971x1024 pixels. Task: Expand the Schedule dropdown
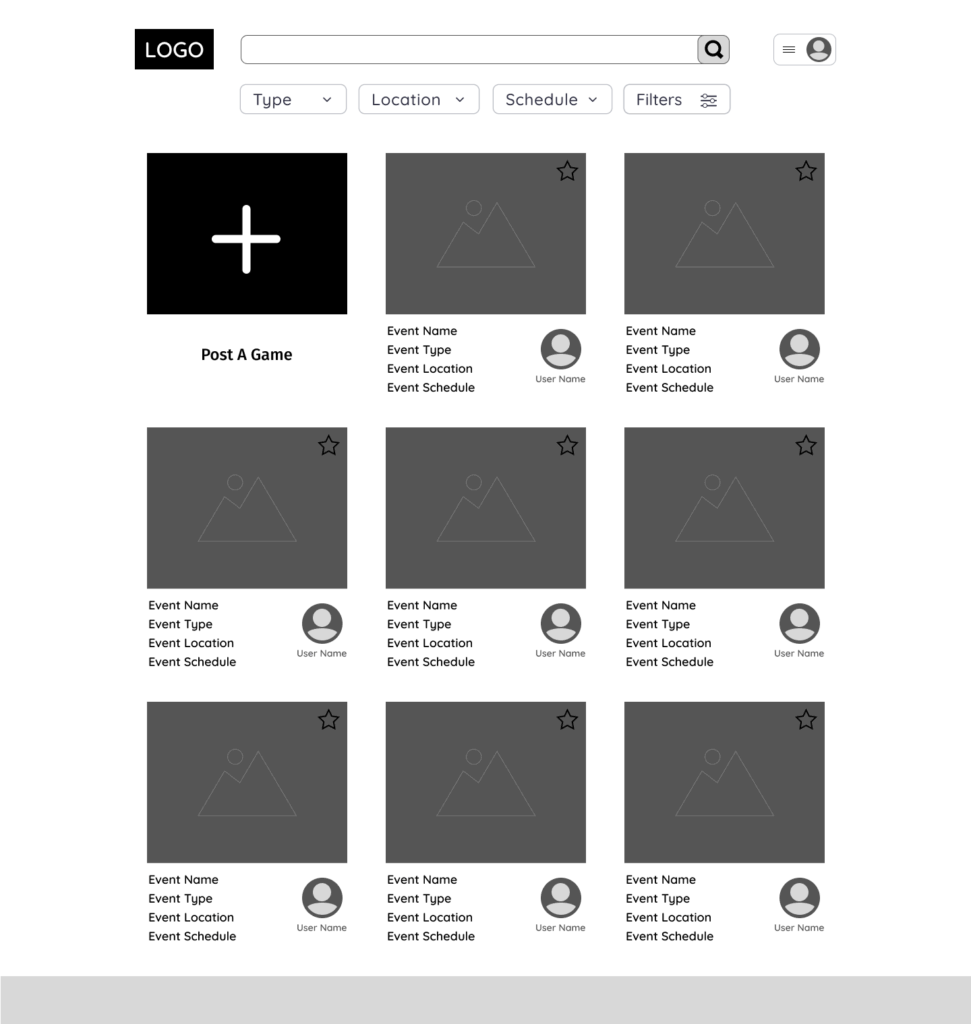[552, 99]
